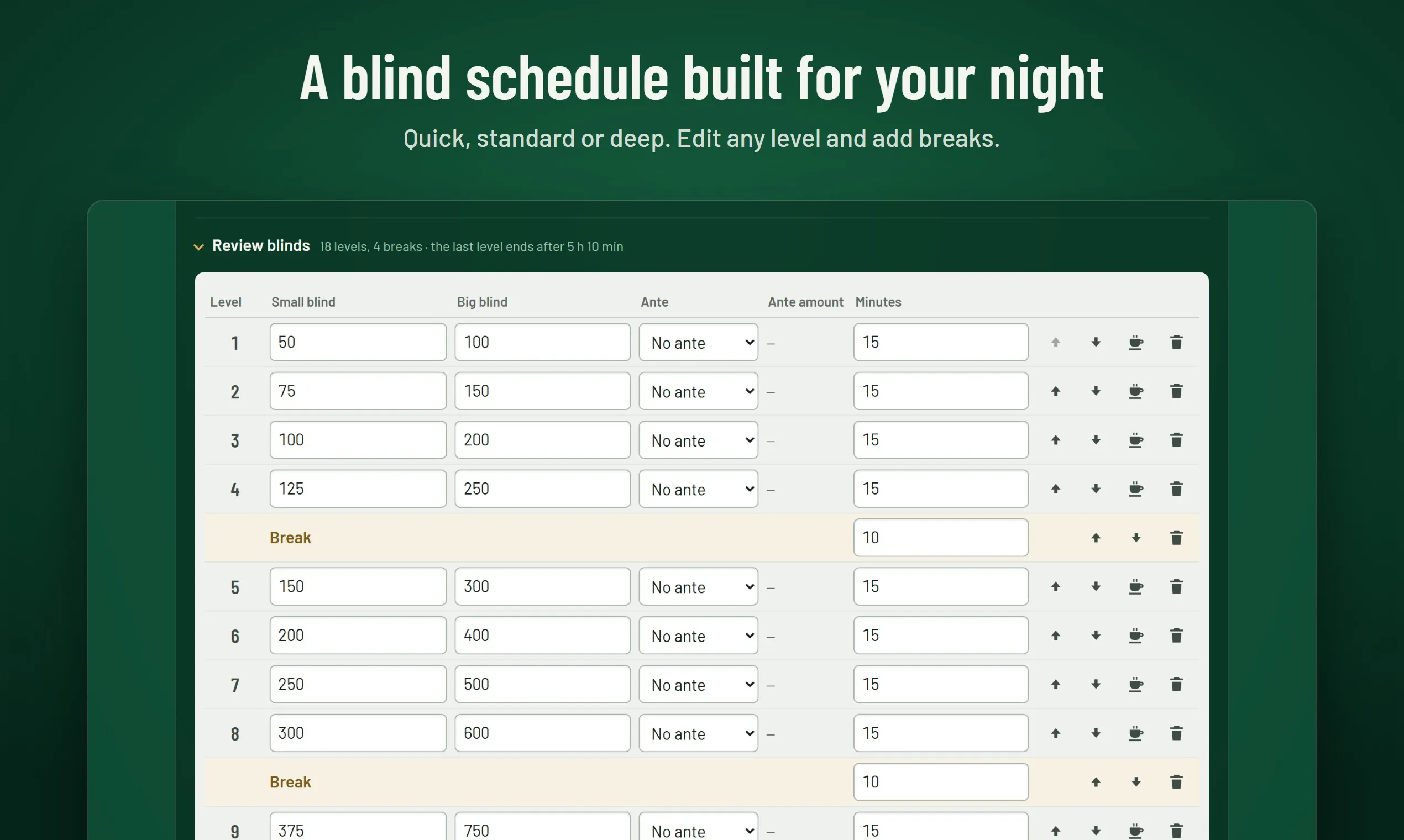Add a break after level 8
The height and width of the screenshot is (840, 1404).
[1136, 733]
